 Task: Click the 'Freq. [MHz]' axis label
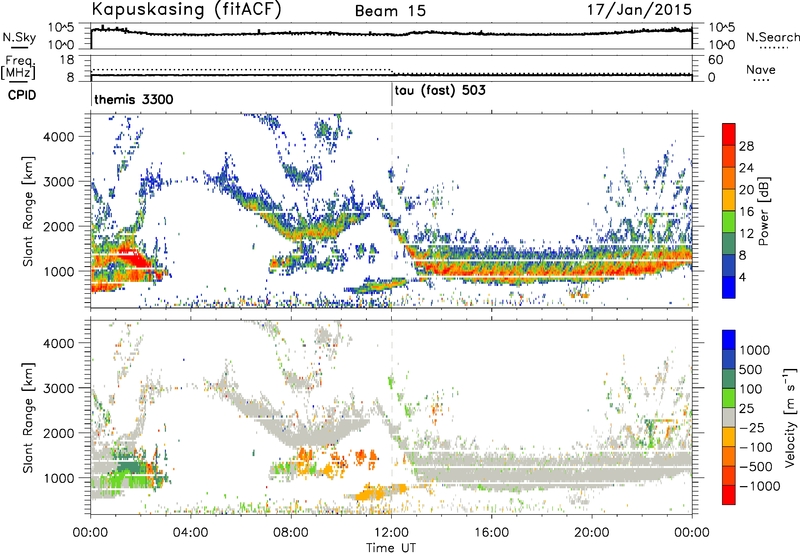click(18, 68)
